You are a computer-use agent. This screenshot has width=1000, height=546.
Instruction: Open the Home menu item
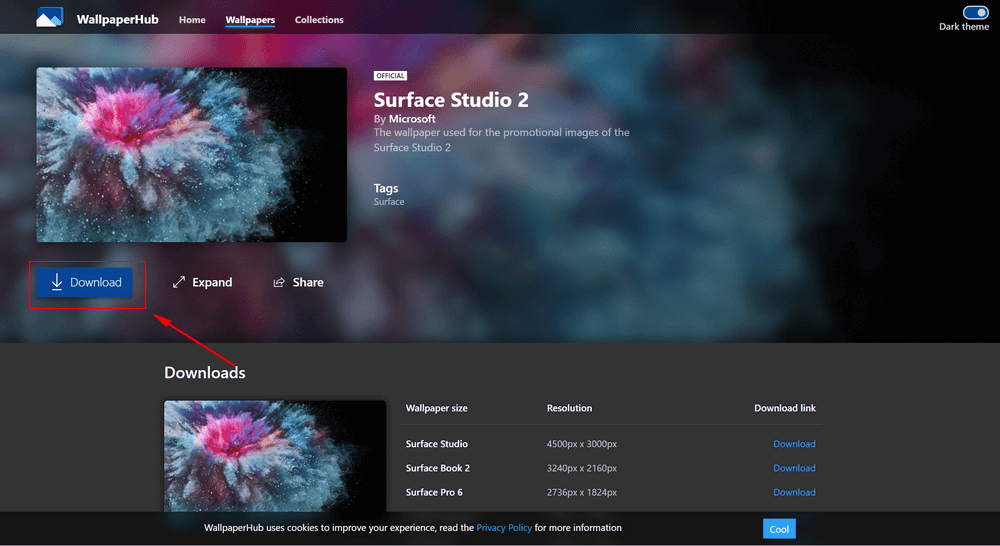pos(192,20)
